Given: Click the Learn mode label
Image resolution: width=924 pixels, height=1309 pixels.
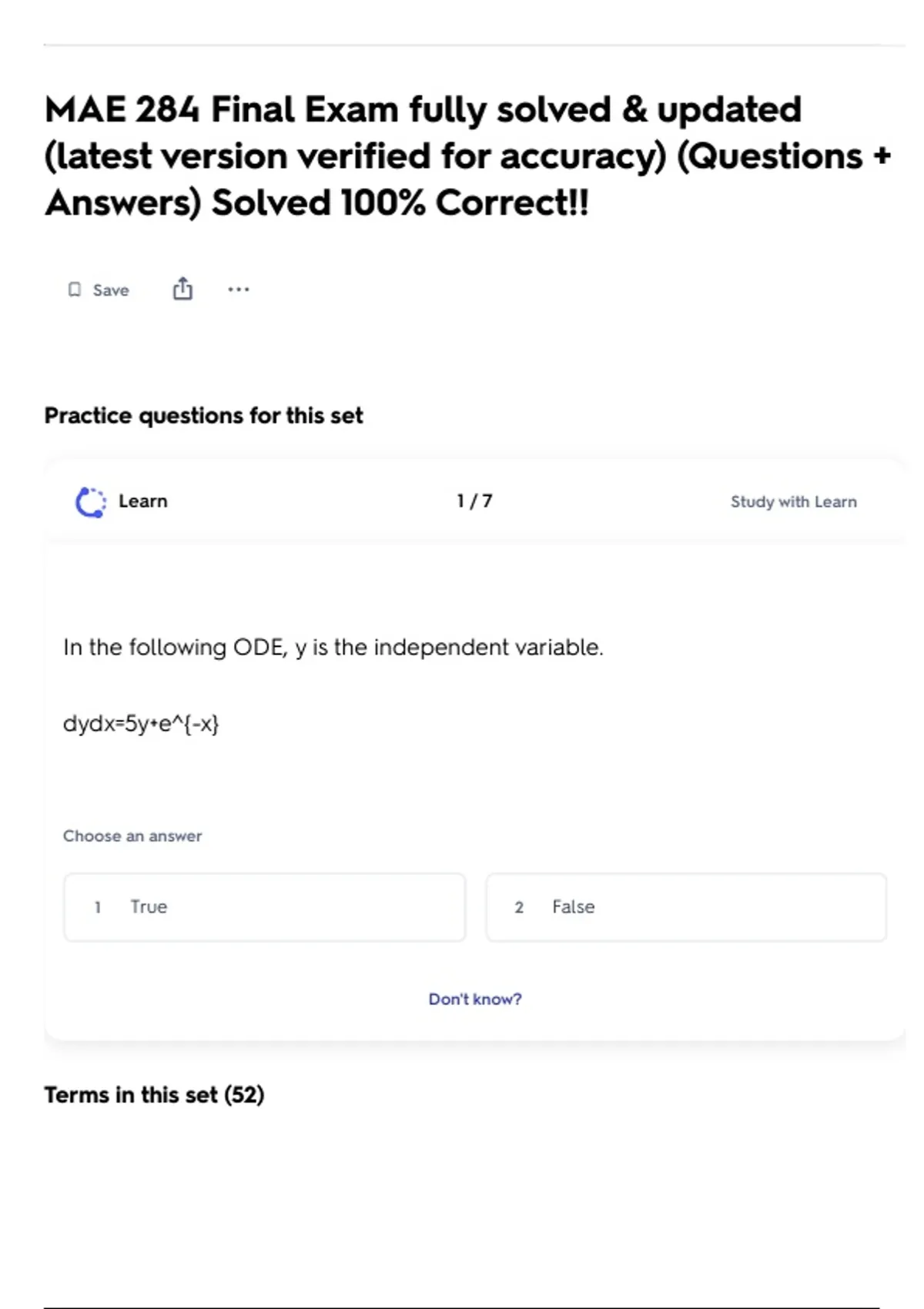Looking at the screenshot, I should click(143, 501).
